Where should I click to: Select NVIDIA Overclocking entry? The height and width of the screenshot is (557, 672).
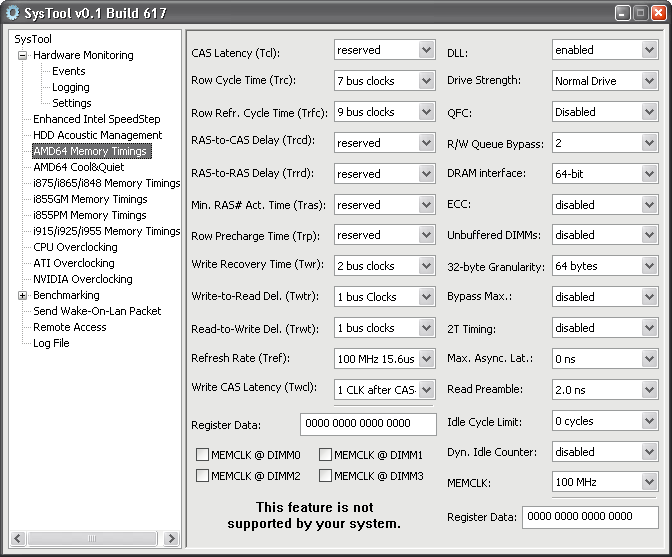coord(82,279)
